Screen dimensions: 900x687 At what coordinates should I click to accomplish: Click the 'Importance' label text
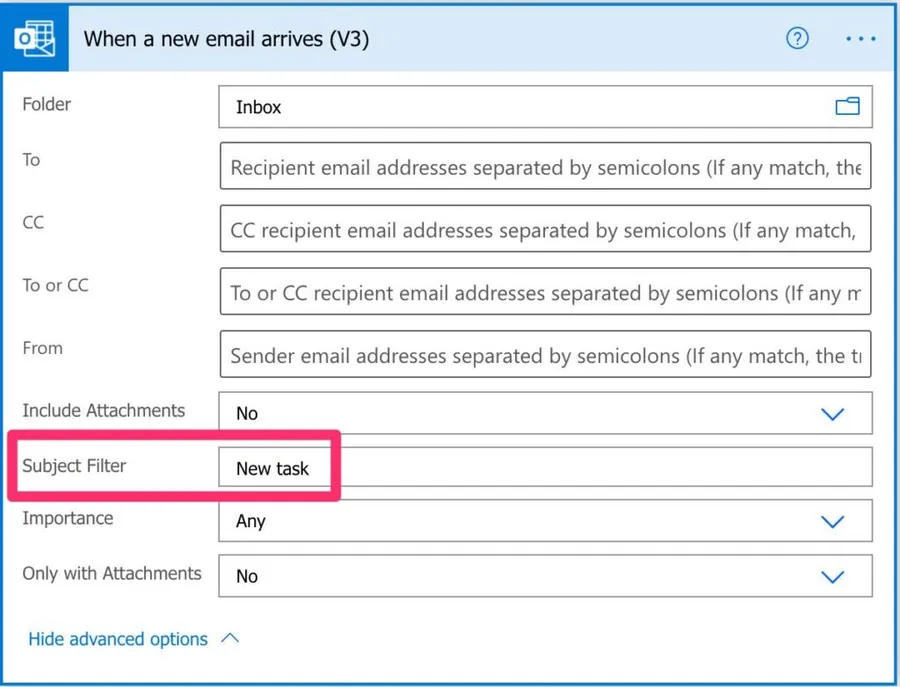click(68, 518)
